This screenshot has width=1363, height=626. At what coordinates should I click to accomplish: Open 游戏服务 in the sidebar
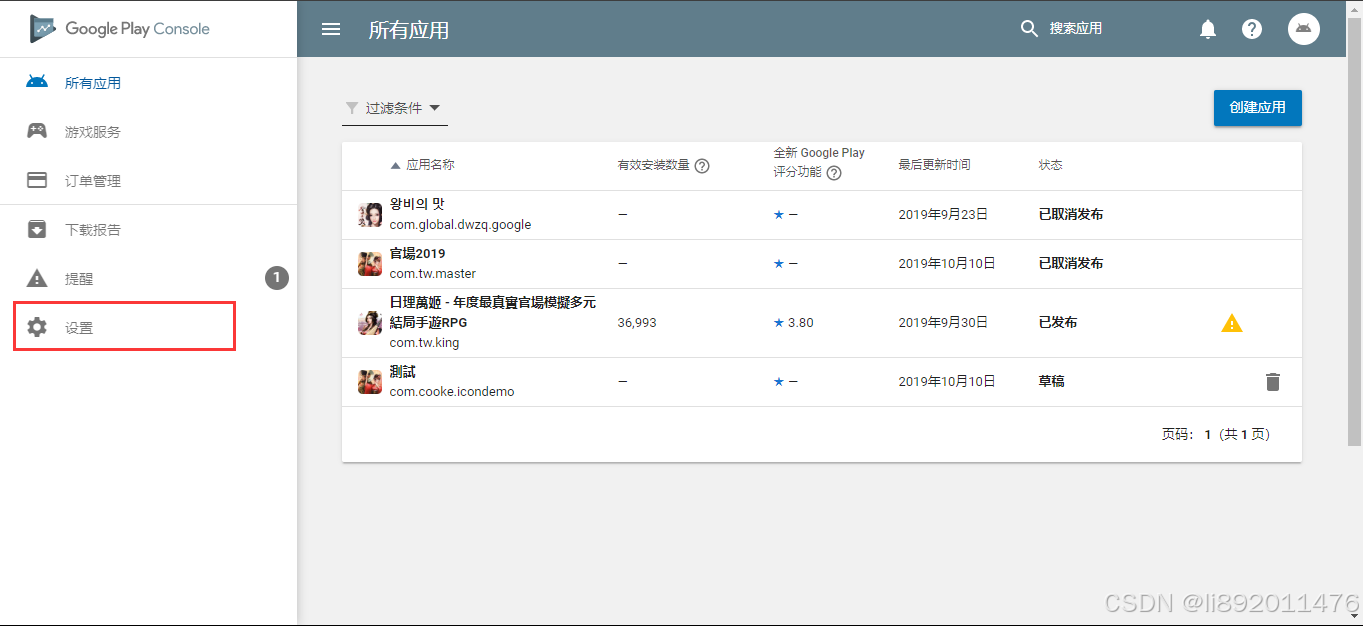[x=93, y=132]
